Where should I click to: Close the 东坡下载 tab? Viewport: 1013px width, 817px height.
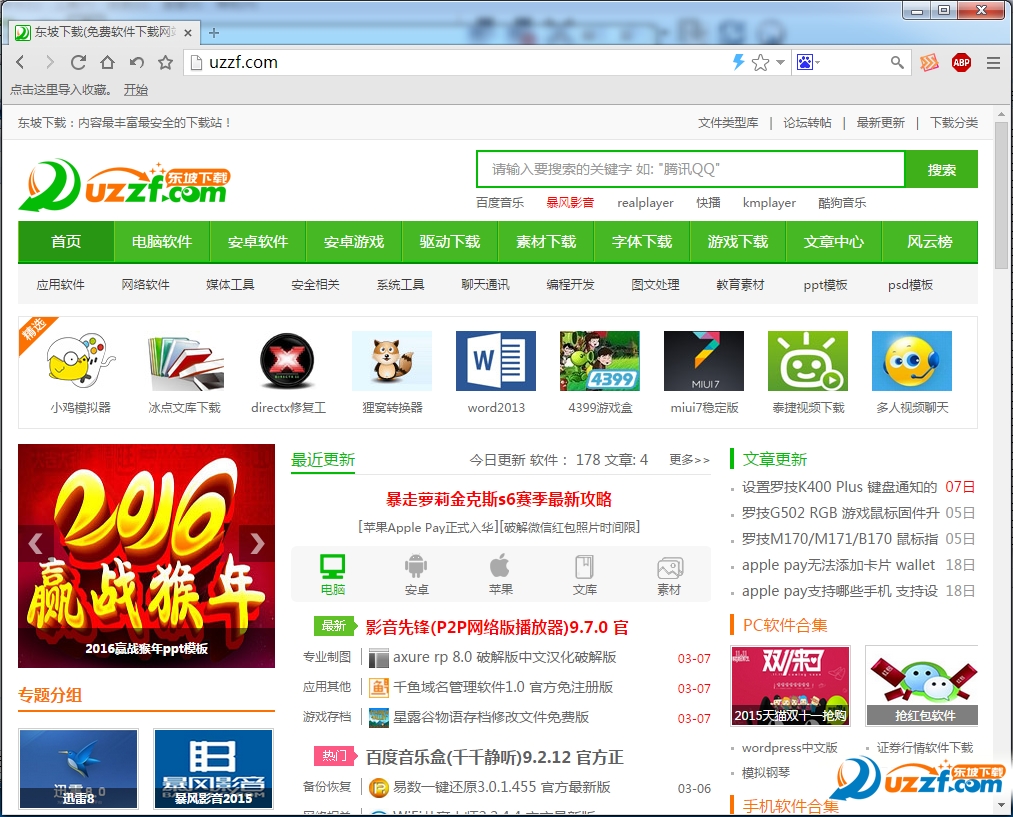click(188, 32)
